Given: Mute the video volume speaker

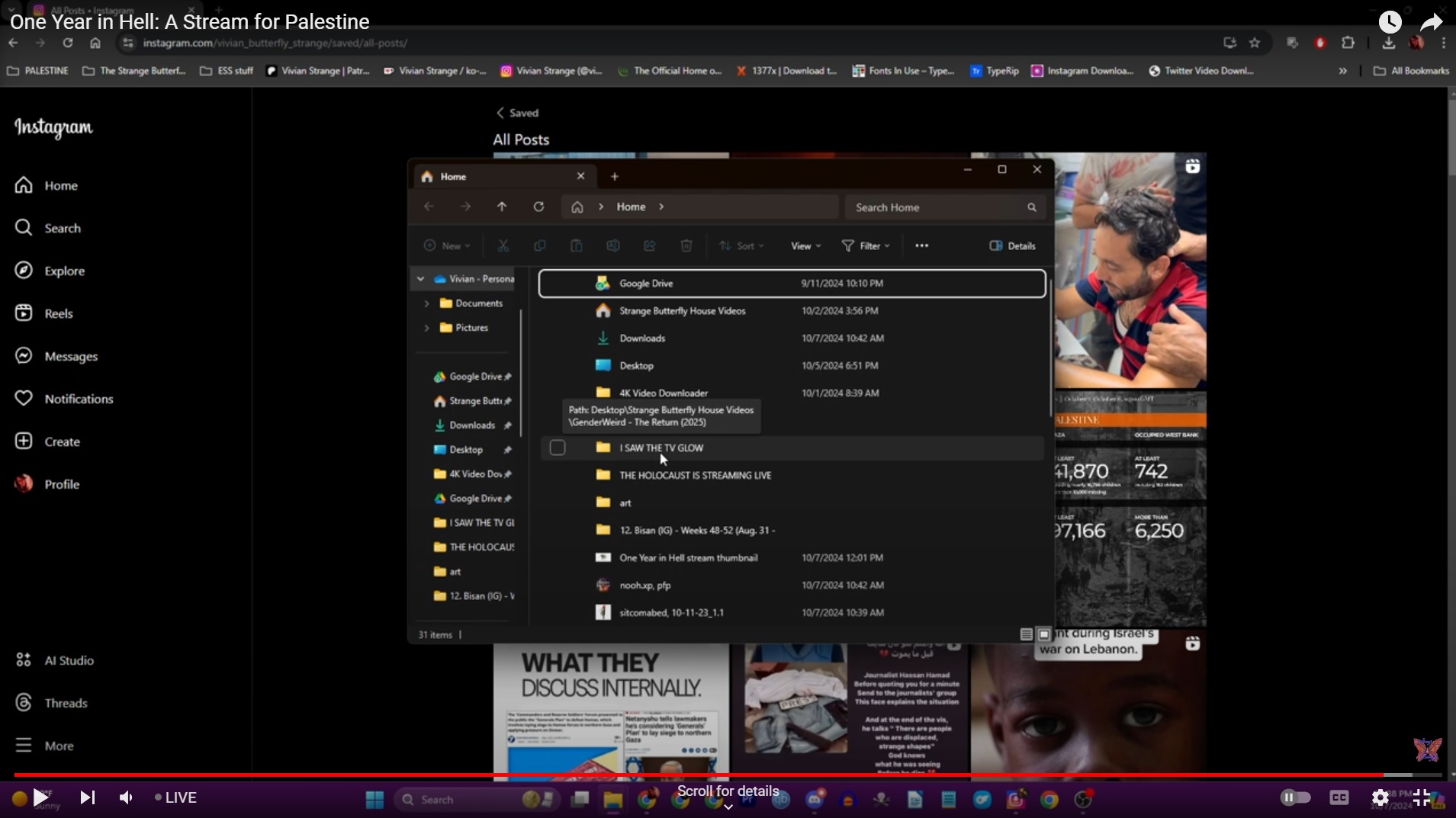Looking at the screenshot, I should click(x=126, y=797).
